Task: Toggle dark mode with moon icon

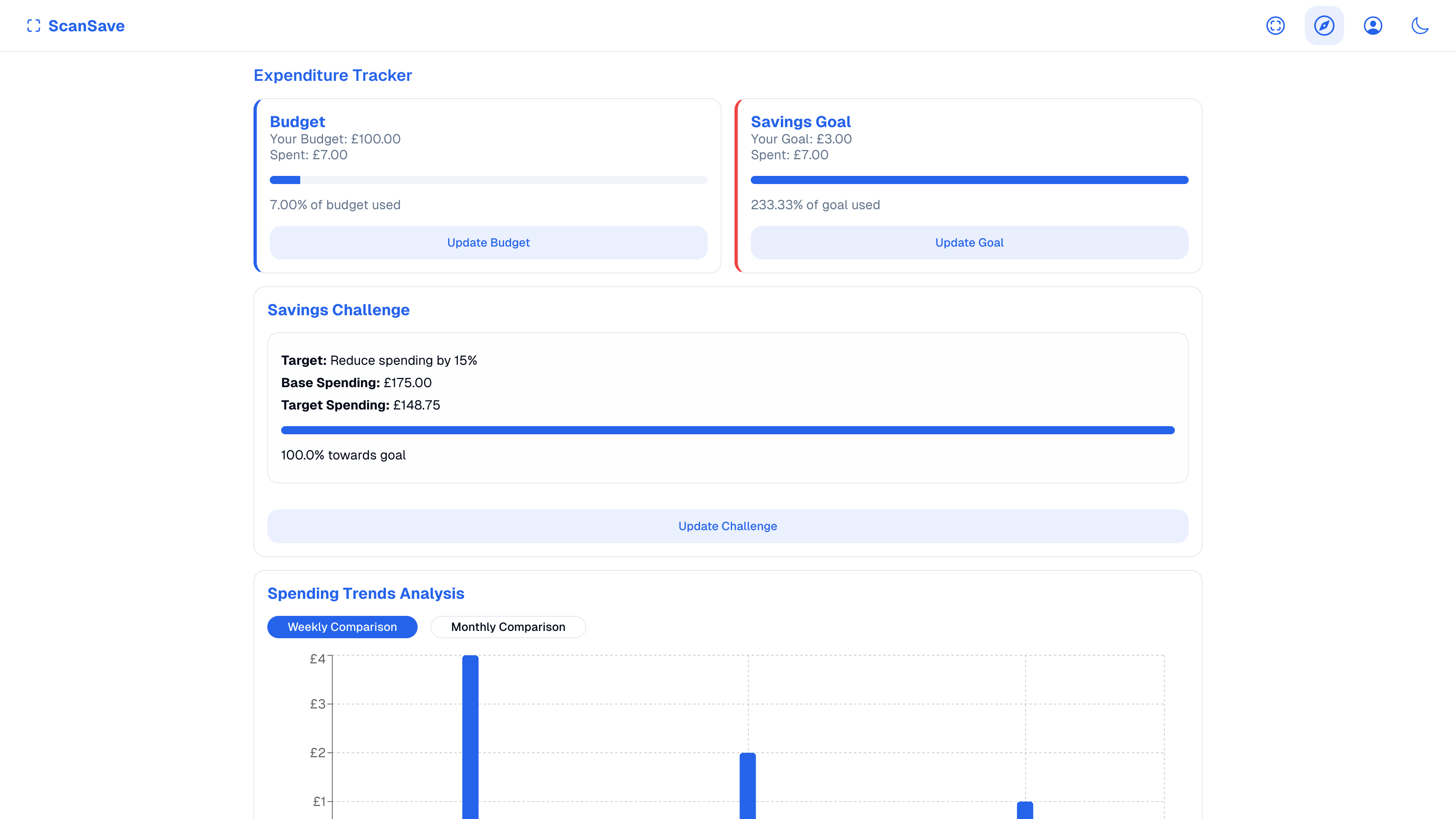Action: [x=1420, y=26]
